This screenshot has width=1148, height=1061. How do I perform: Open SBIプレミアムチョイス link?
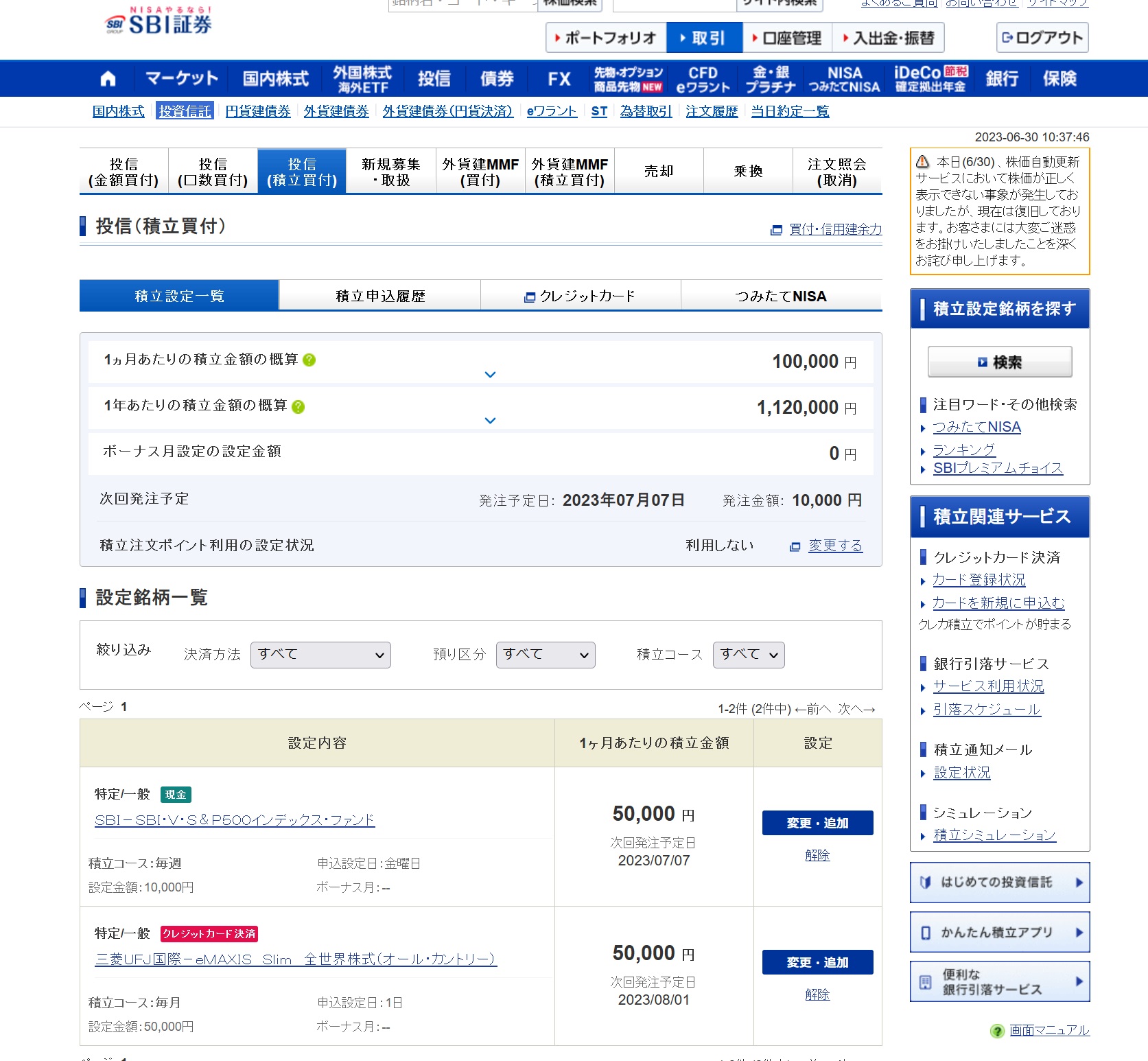[998, 468]
